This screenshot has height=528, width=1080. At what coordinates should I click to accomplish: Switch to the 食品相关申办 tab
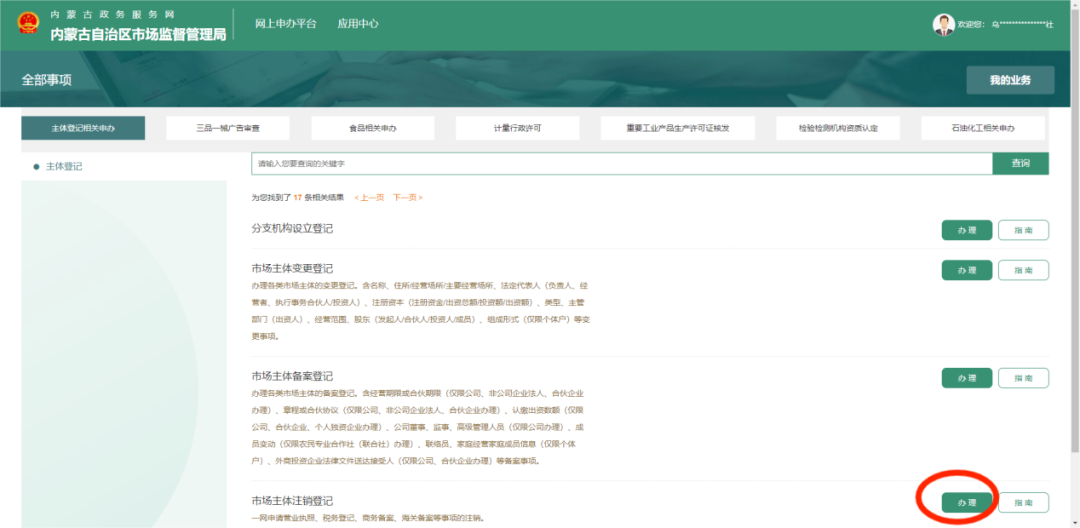[373, 128]
